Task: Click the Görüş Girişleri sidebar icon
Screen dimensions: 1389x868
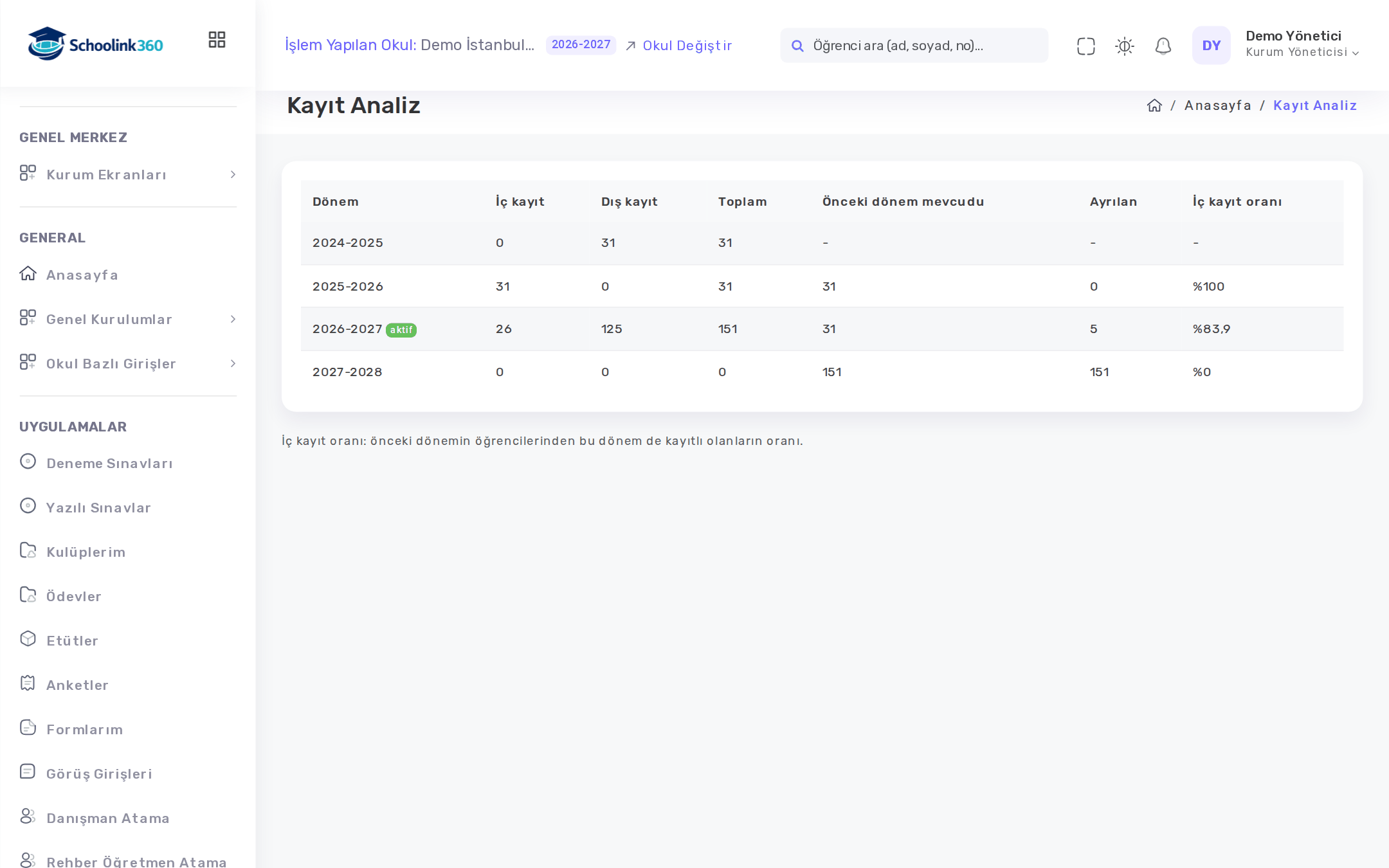Action: click(28, 772)
